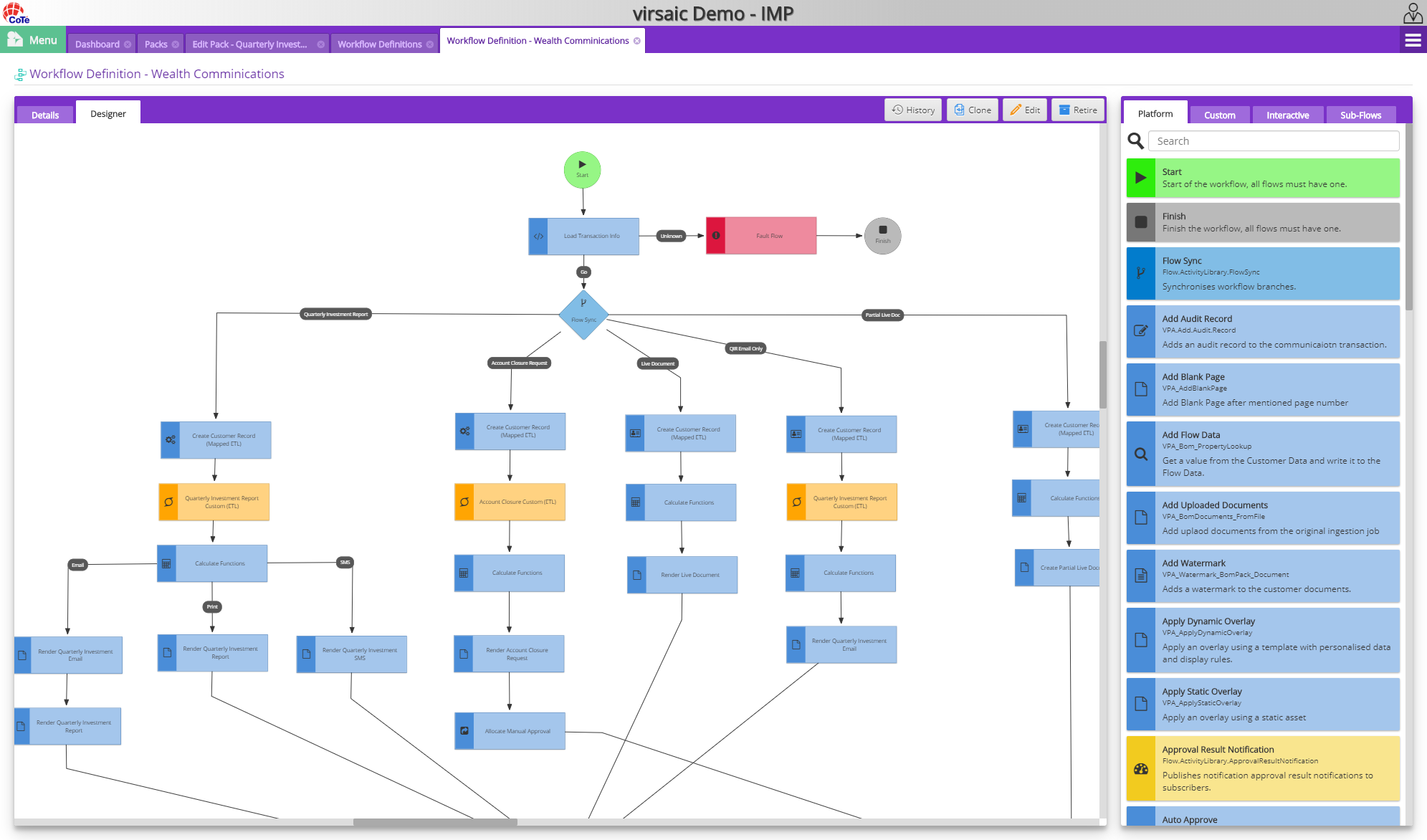Screen dimensions: 1427x840
Task: Click the search magnifier icon above the activity list
Action: click(x=1135, y=140)
